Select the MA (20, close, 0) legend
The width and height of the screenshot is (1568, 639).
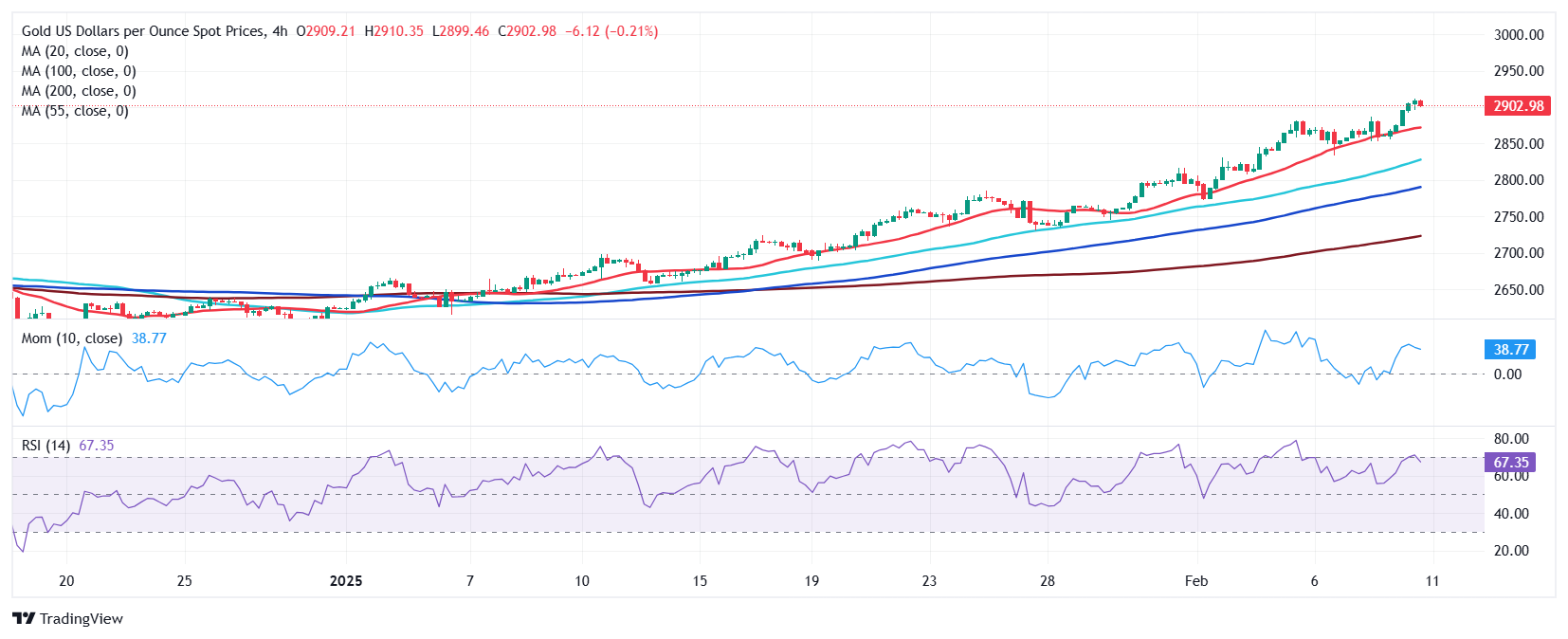(x=75, y=51)
